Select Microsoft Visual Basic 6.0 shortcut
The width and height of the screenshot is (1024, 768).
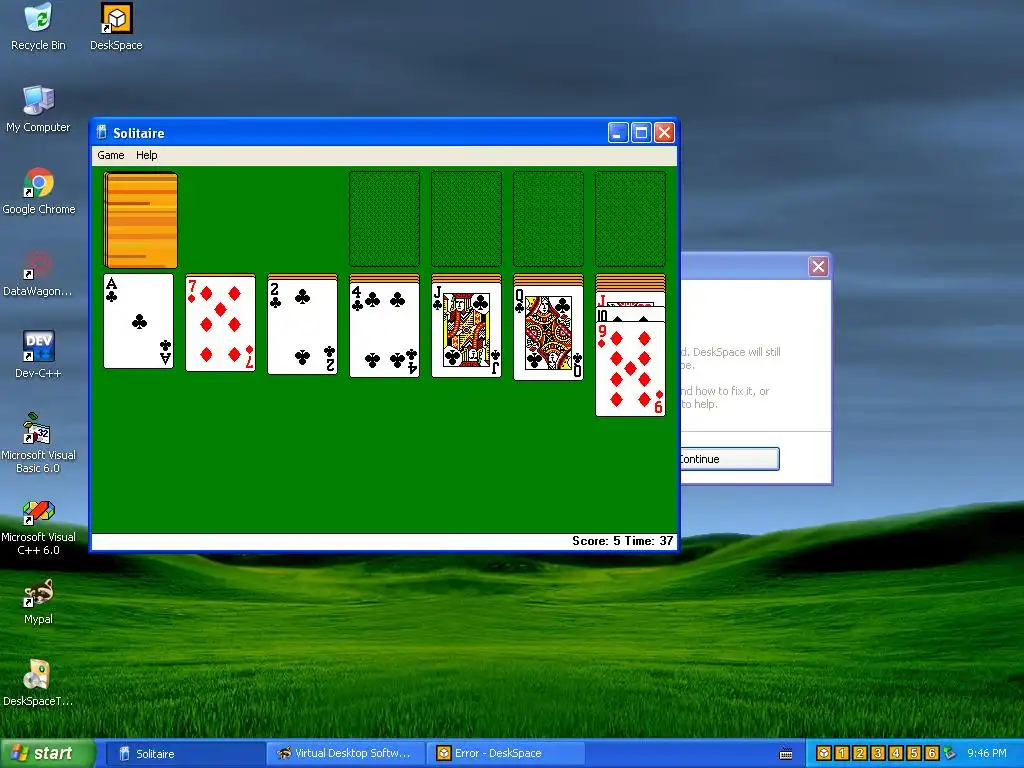point(38,443)
